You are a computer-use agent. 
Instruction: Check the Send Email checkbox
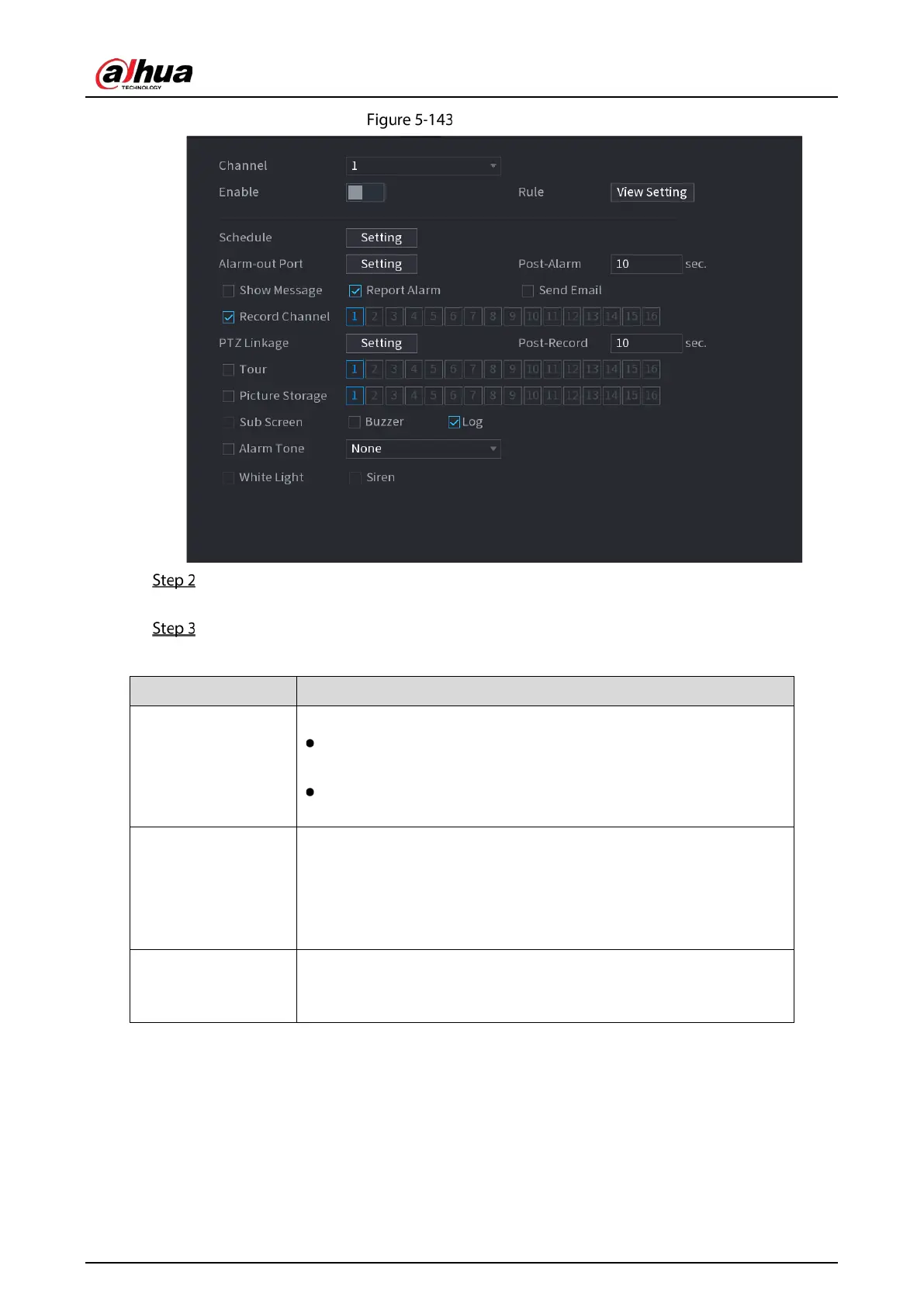pyautogui.click(x=528, y=291)
